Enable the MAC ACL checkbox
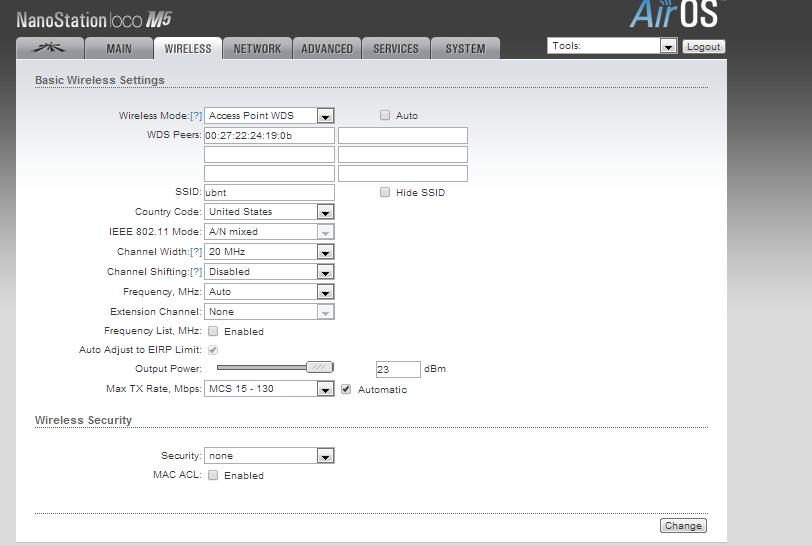Viewport: 812px width, 546px height. pos(213,475)
